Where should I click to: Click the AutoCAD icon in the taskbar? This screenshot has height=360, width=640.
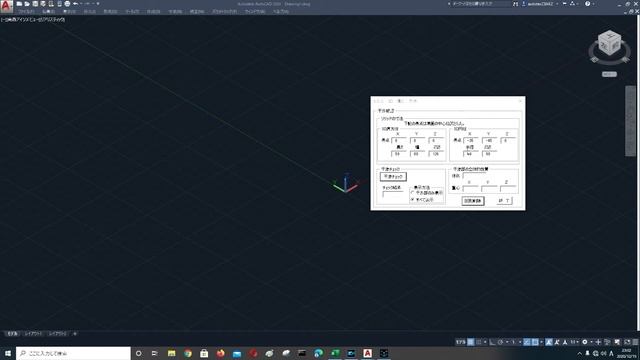(367, 353)
